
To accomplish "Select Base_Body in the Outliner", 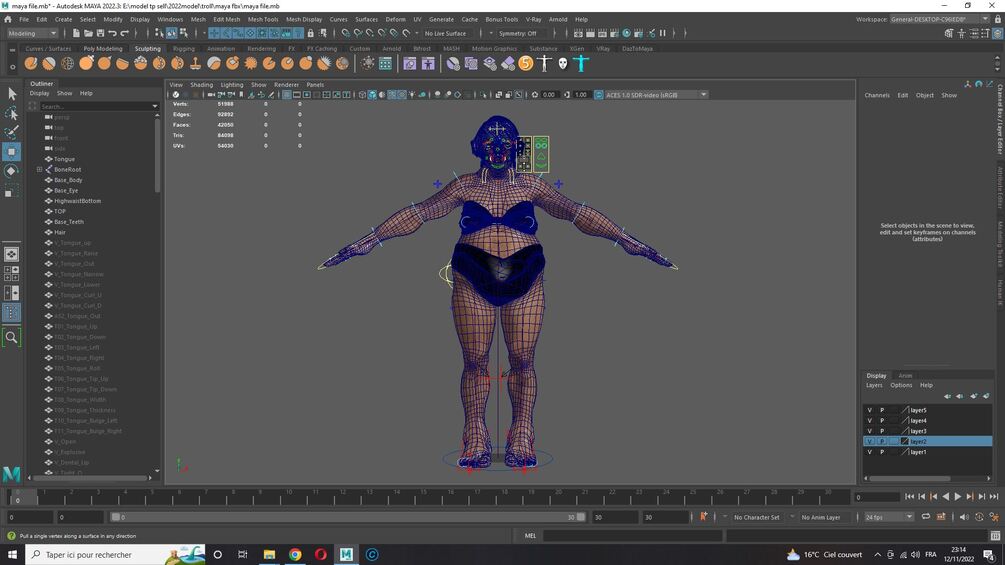I will [68, 180].
